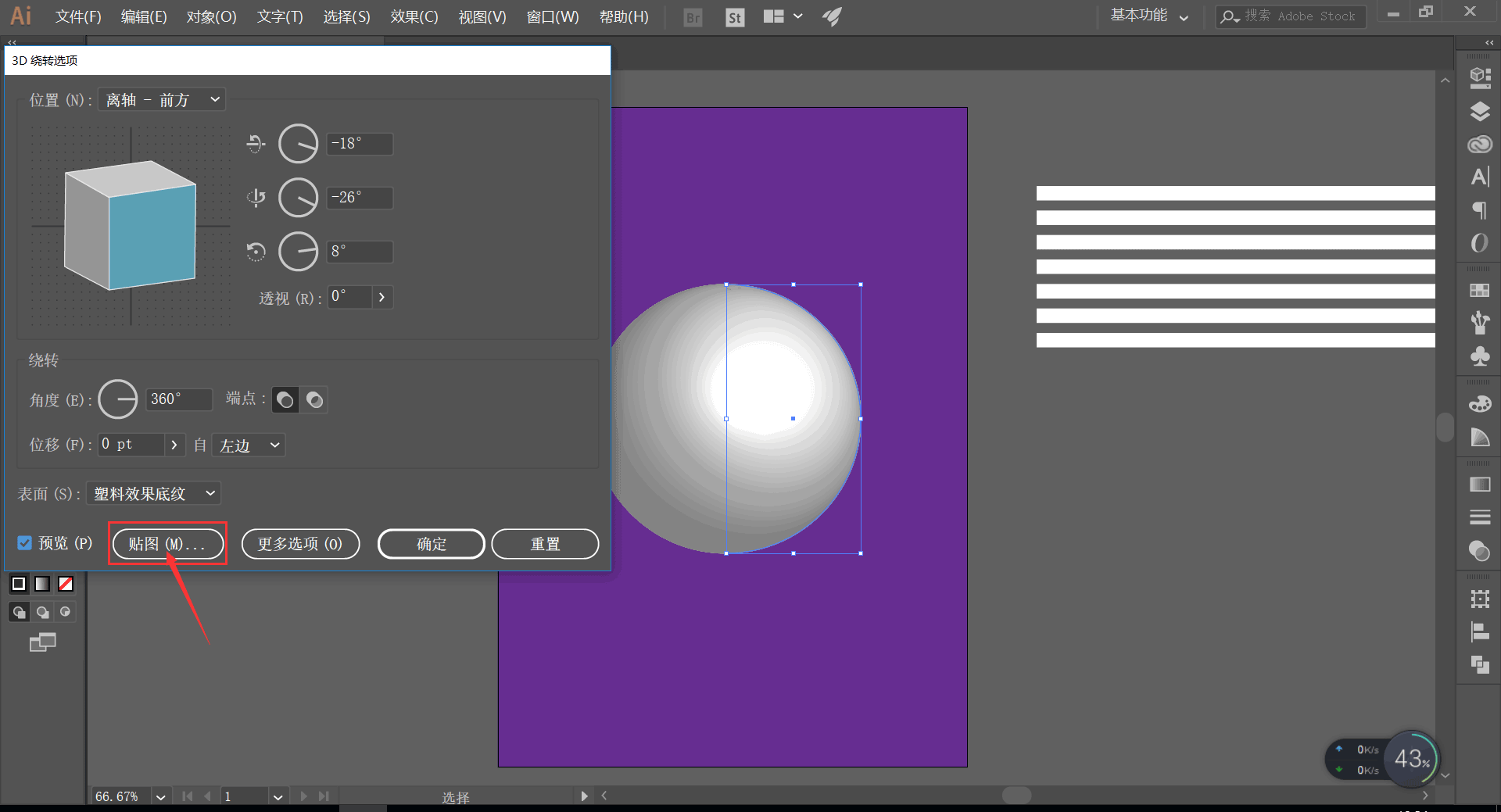
Task: Open the Swatches panel icon
Action: coord(1479,291)
